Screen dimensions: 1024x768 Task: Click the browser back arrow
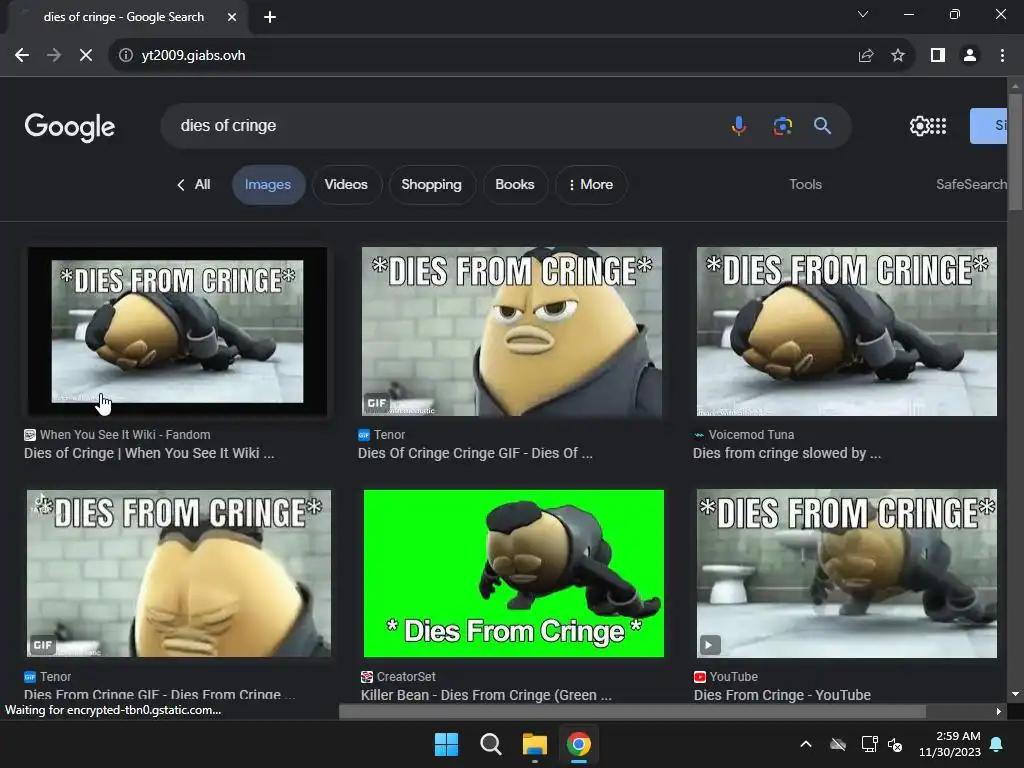coord(22,56)
